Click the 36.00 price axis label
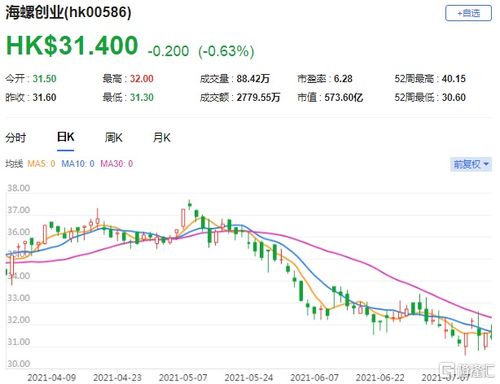500x384 pixels. pyautogui.click(x=19, y=232)
